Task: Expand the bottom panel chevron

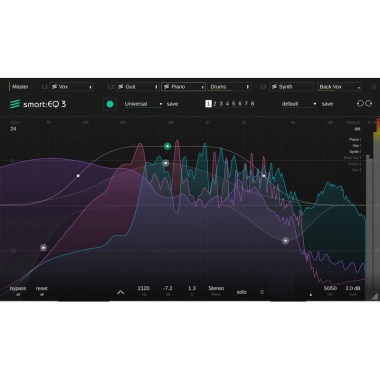Action: (121, 292)
